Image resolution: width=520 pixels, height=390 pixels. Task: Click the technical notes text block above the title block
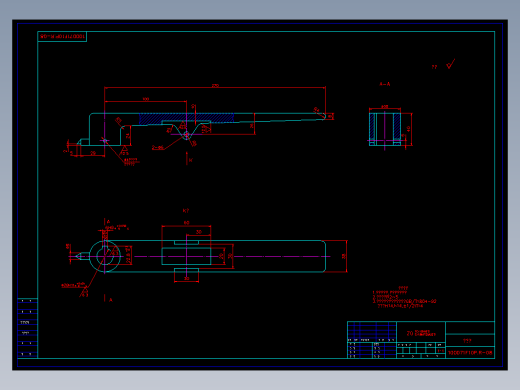(404, 297)
